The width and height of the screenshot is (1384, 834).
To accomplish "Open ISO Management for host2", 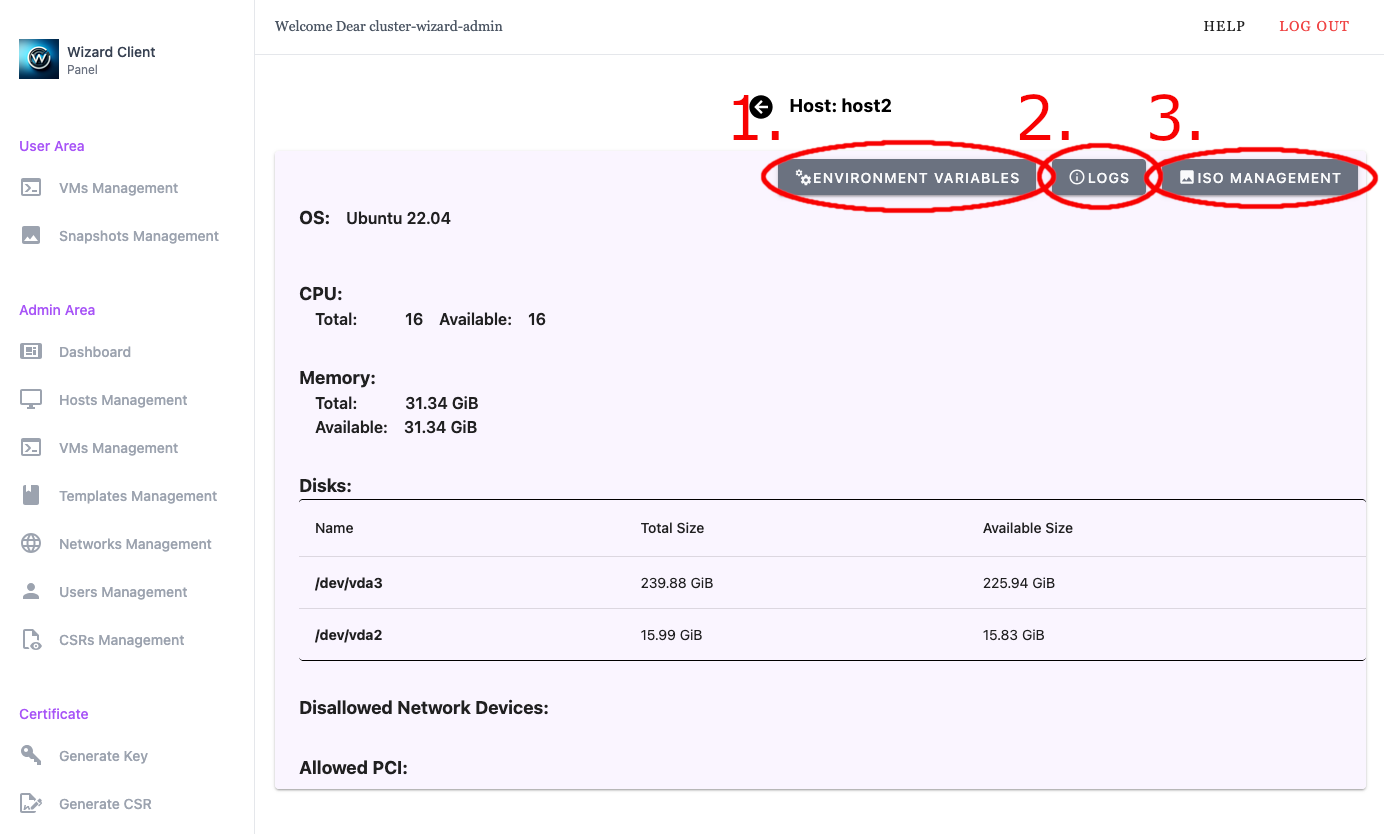I will [1260, 178].
